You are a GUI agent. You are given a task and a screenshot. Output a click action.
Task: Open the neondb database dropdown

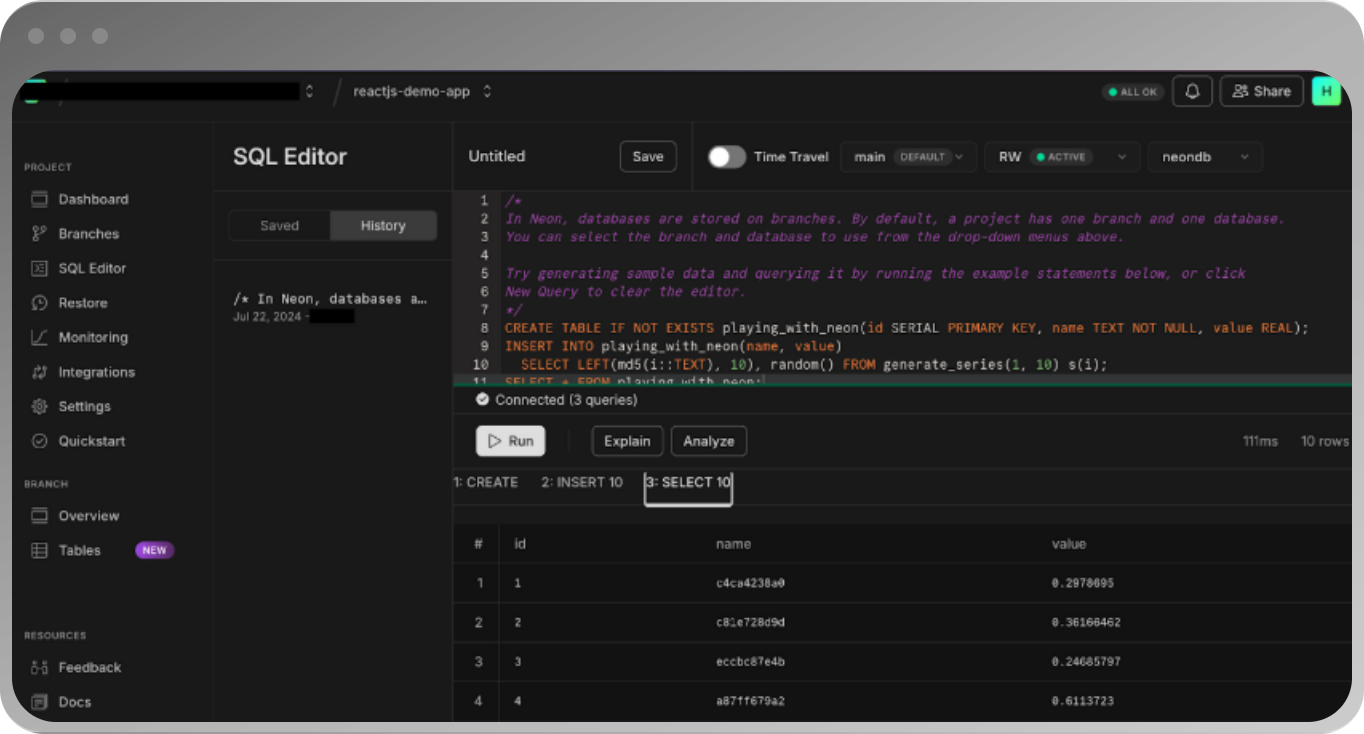(x=1205, y=157)
